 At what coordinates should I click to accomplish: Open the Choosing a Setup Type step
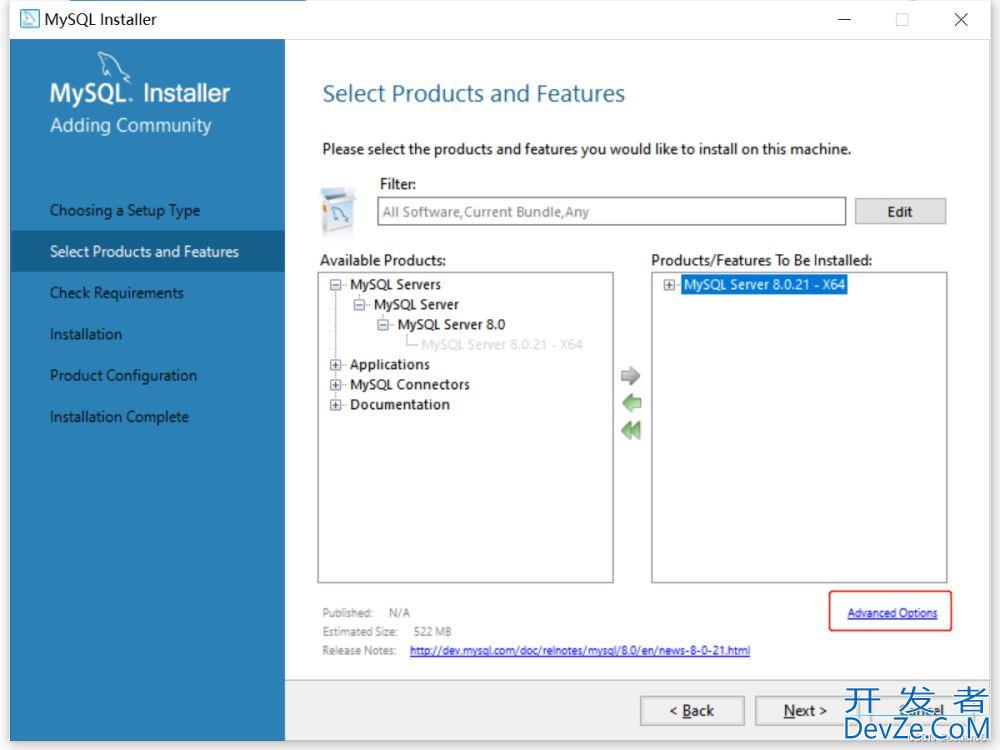tap(125, 210)
